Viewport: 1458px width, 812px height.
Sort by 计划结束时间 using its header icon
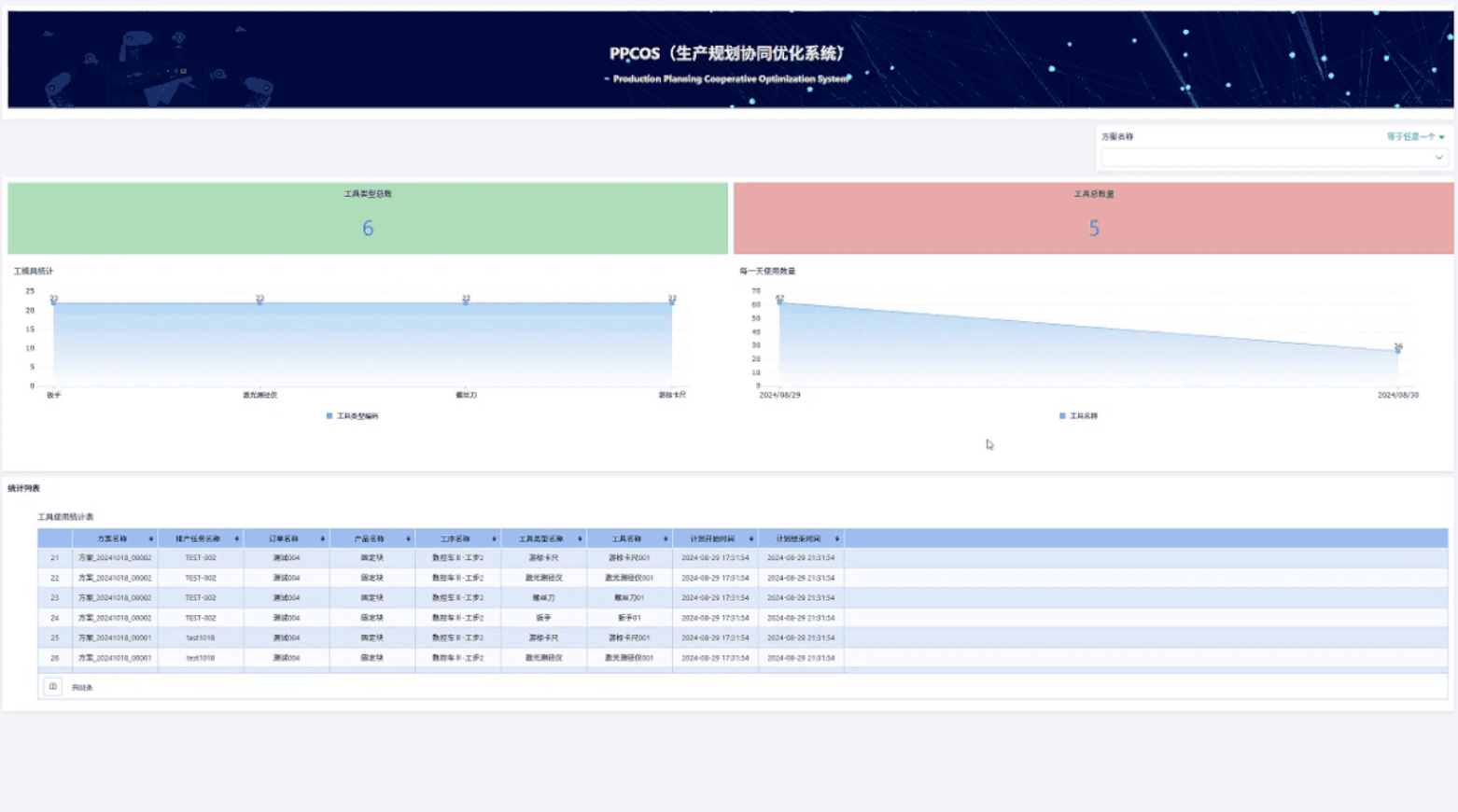(837, 539)
